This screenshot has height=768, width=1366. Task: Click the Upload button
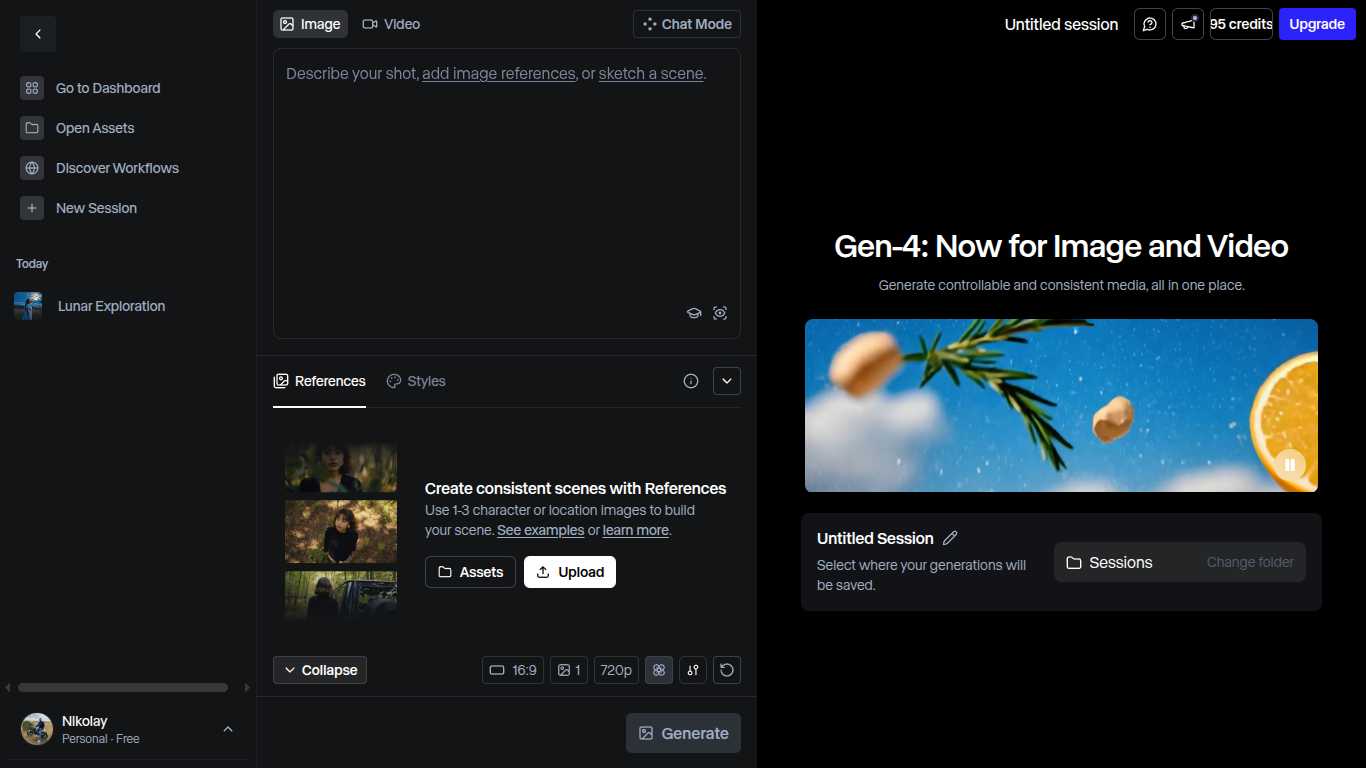(570, 572)
